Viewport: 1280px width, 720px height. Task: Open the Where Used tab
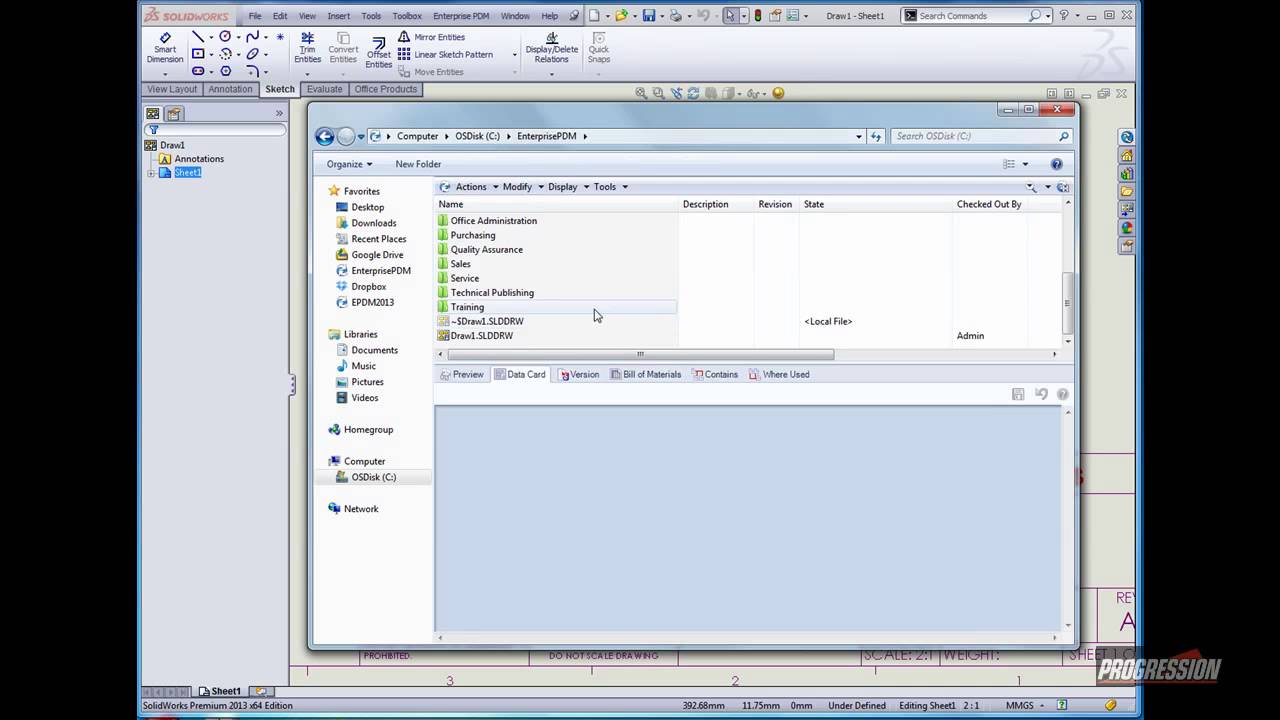[x=779, y=375]
